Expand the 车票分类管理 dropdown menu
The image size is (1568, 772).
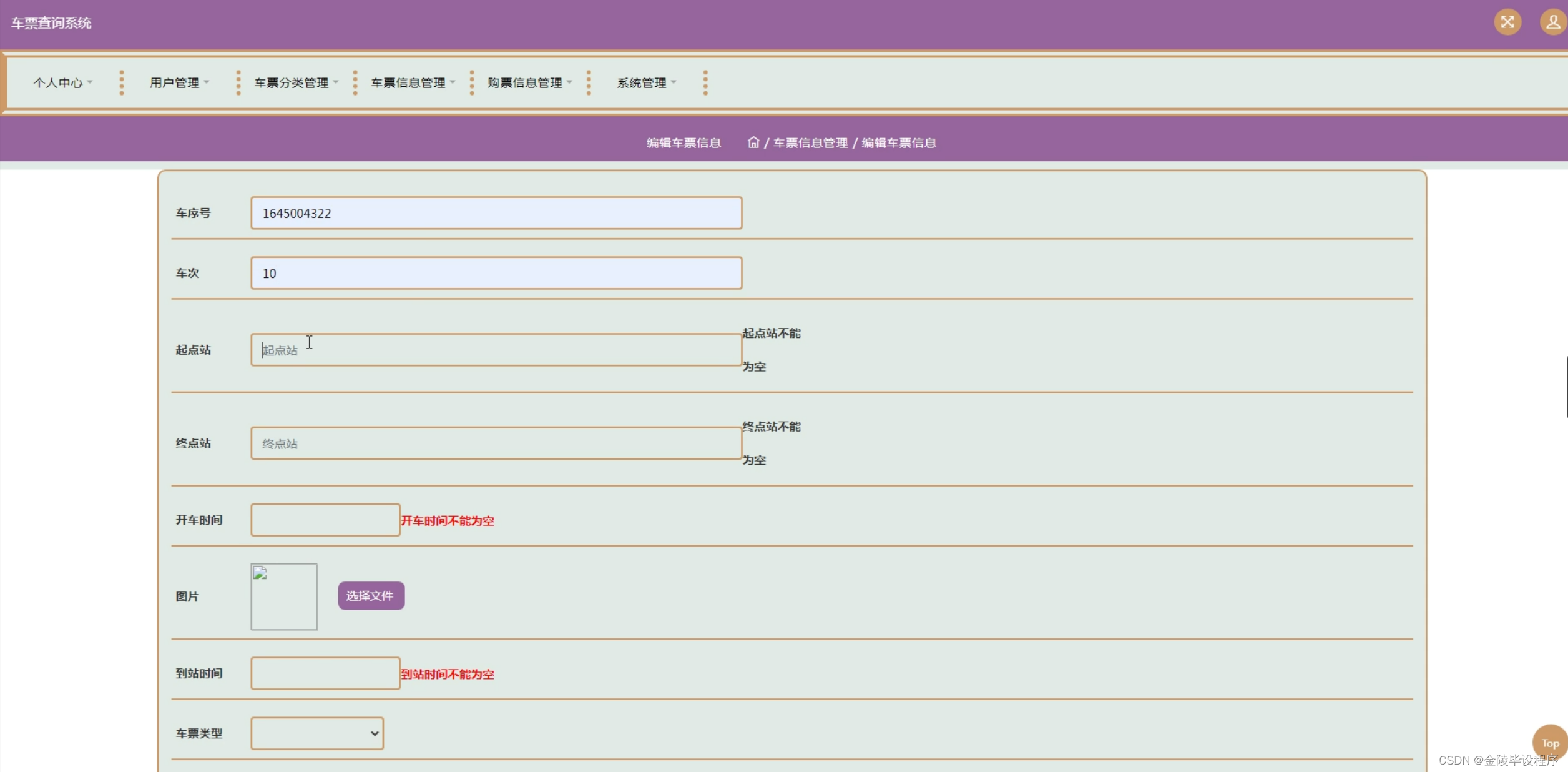pos(294,82)
